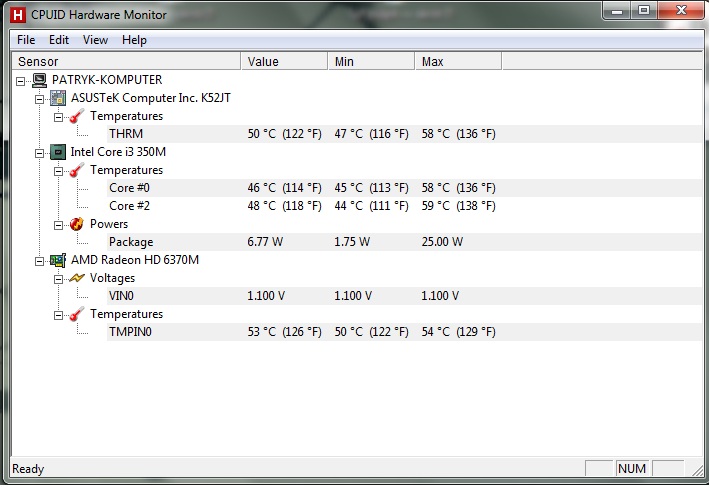Viewport: 710px width, 487px height.
Task: Select the PATRYK-KOMPUTER tree label
Action: tap(107, 80)
